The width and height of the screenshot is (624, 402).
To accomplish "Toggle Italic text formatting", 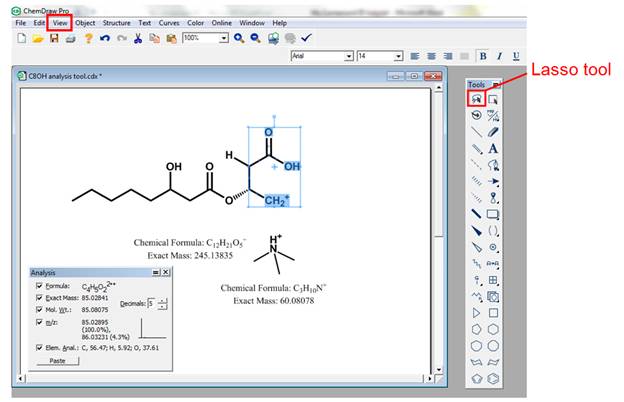I will (x=499, y=56).
